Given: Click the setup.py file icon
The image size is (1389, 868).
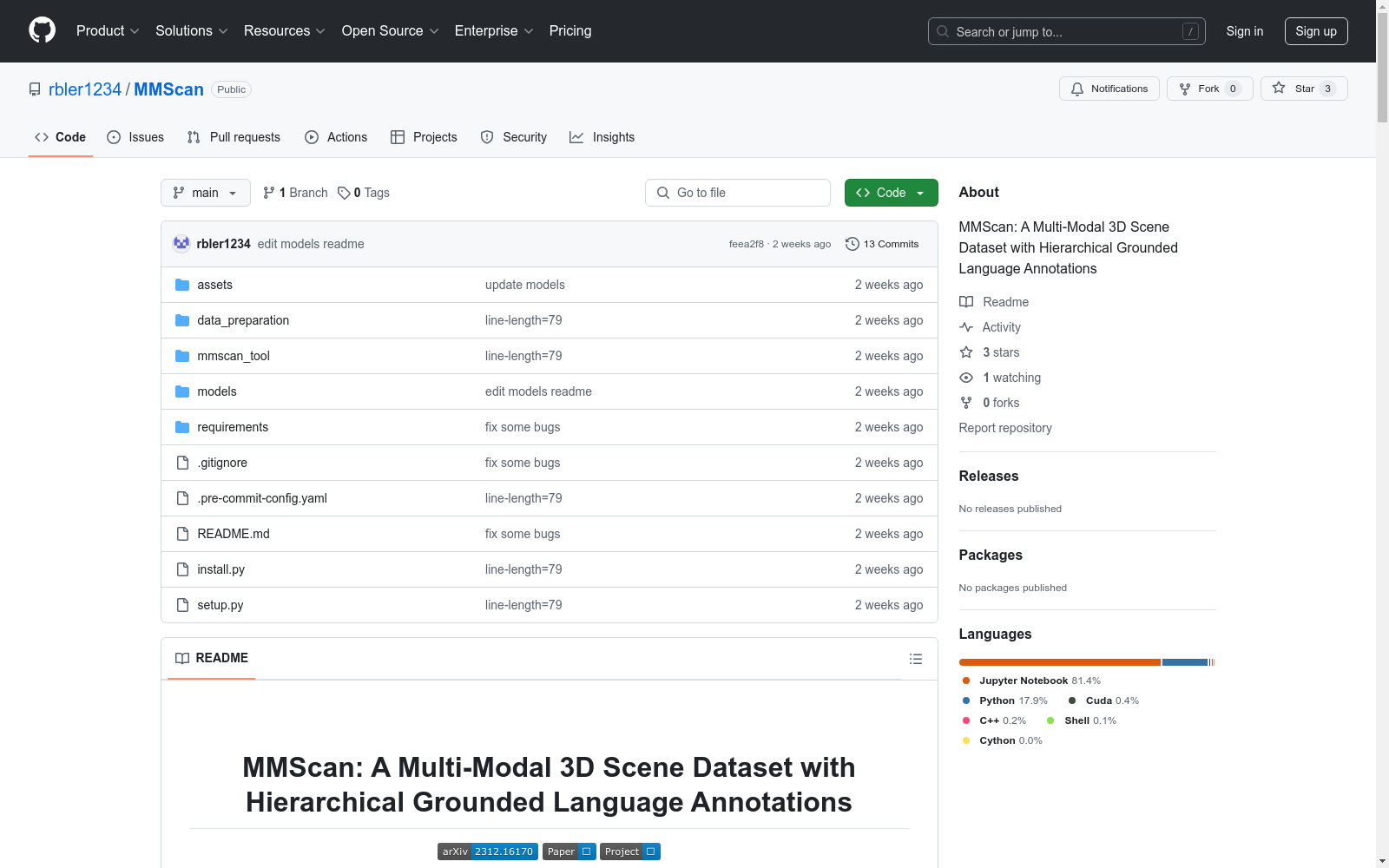Looking at the screenshot, I should point(182,605).
